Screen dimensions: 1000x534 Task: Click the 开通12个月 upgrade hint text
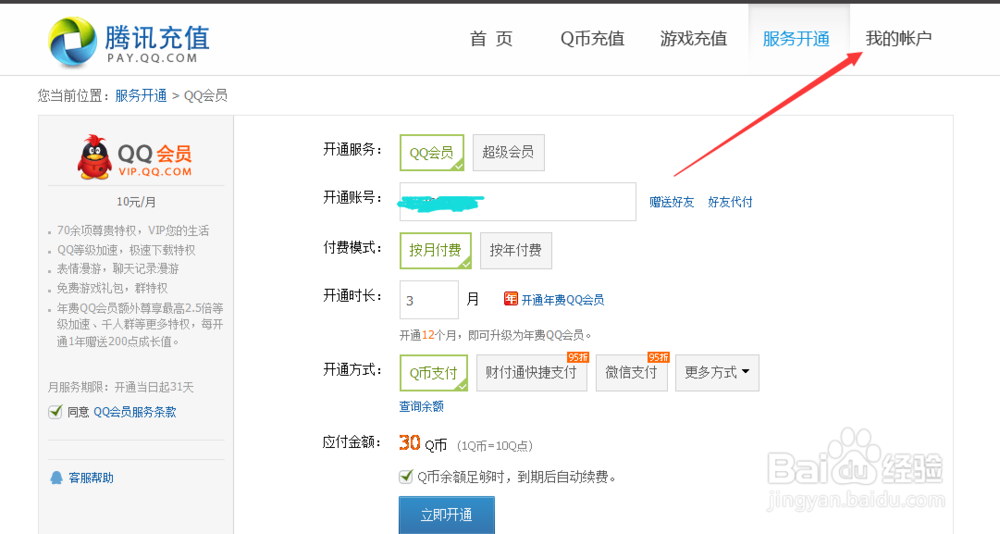(x=496, y=335)
